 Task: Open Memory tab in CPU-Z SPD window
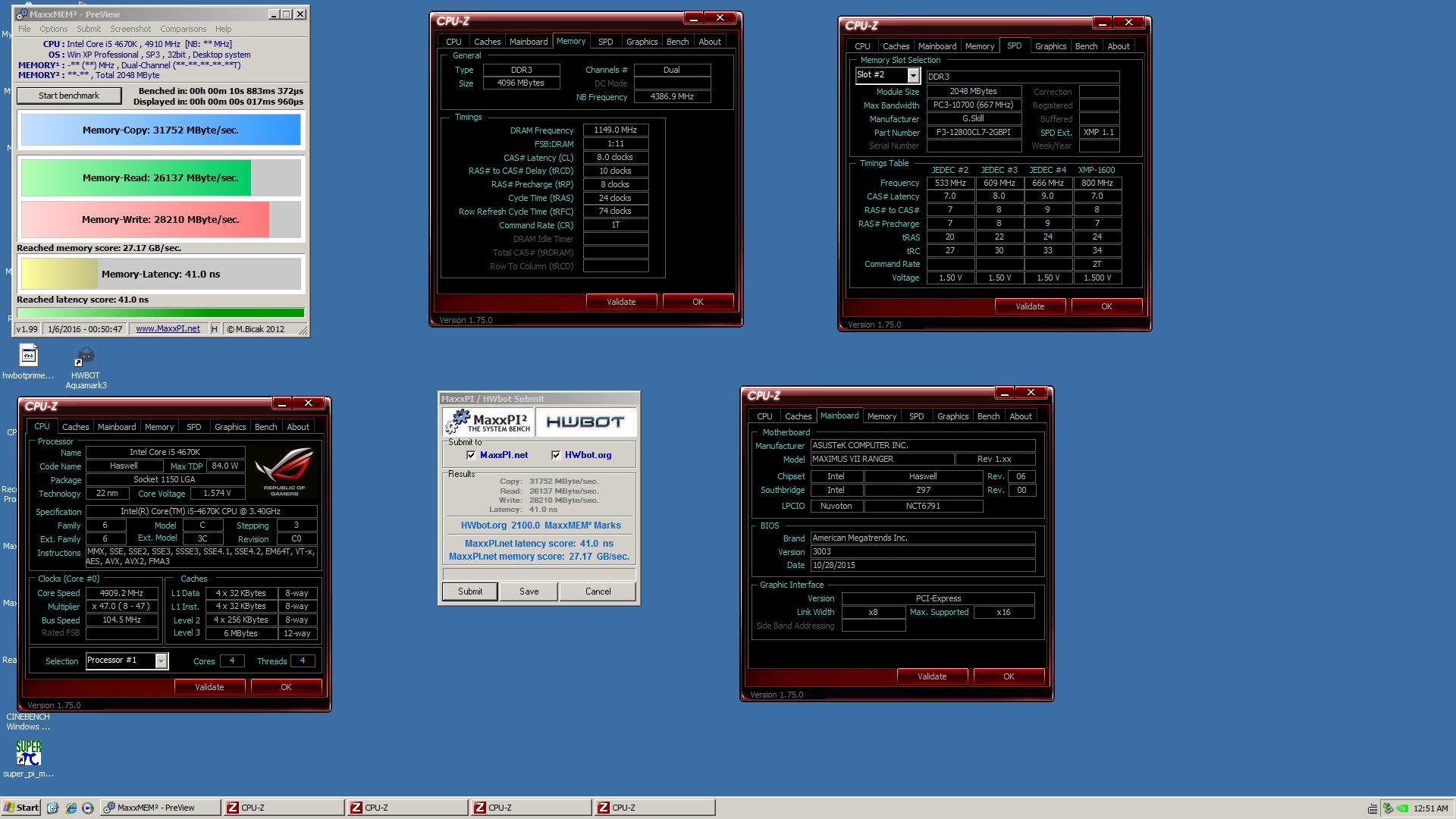click(x=979, y=46)
